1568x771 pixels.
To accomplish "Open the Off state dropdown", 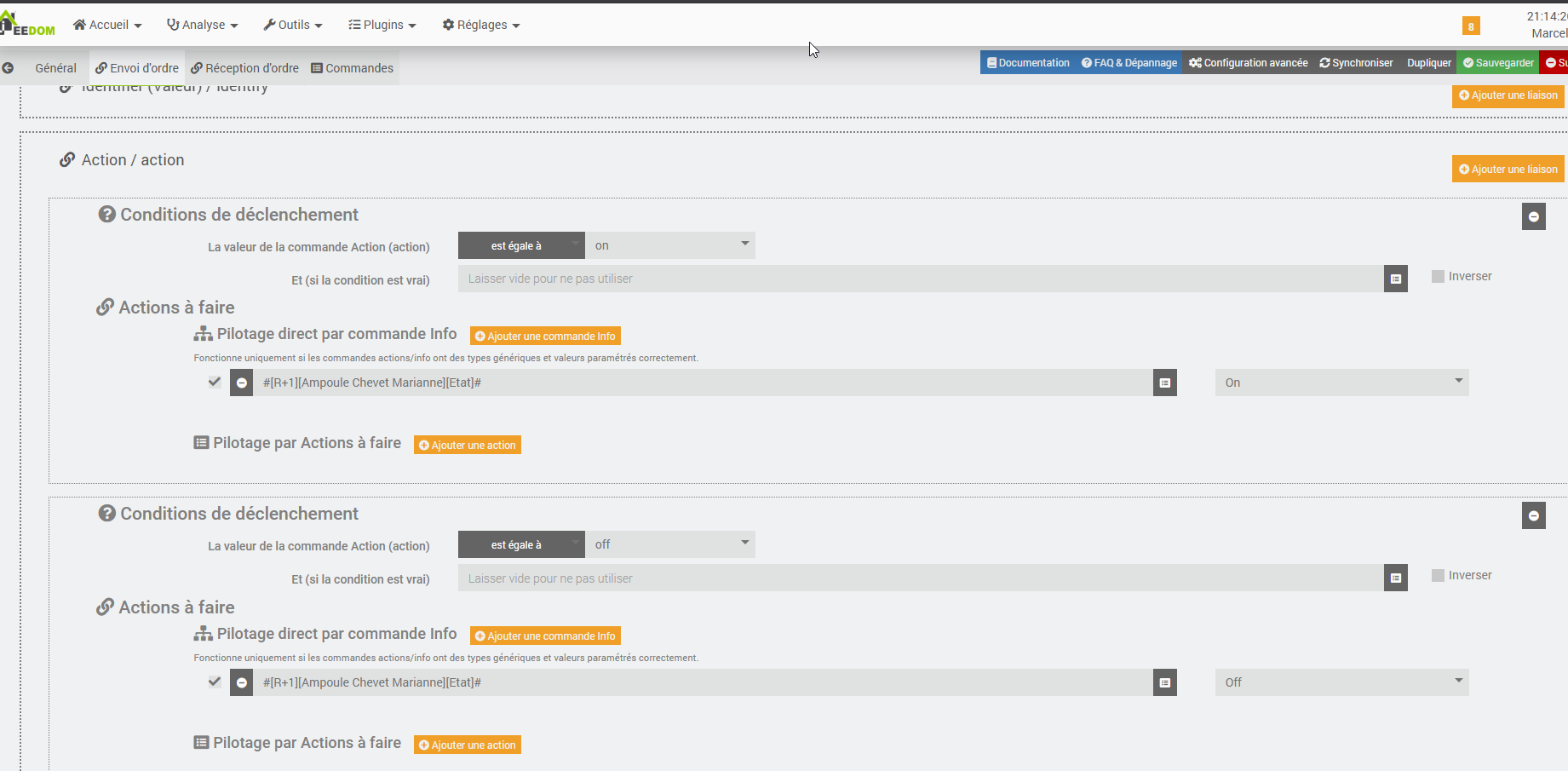I will 1341,682.
